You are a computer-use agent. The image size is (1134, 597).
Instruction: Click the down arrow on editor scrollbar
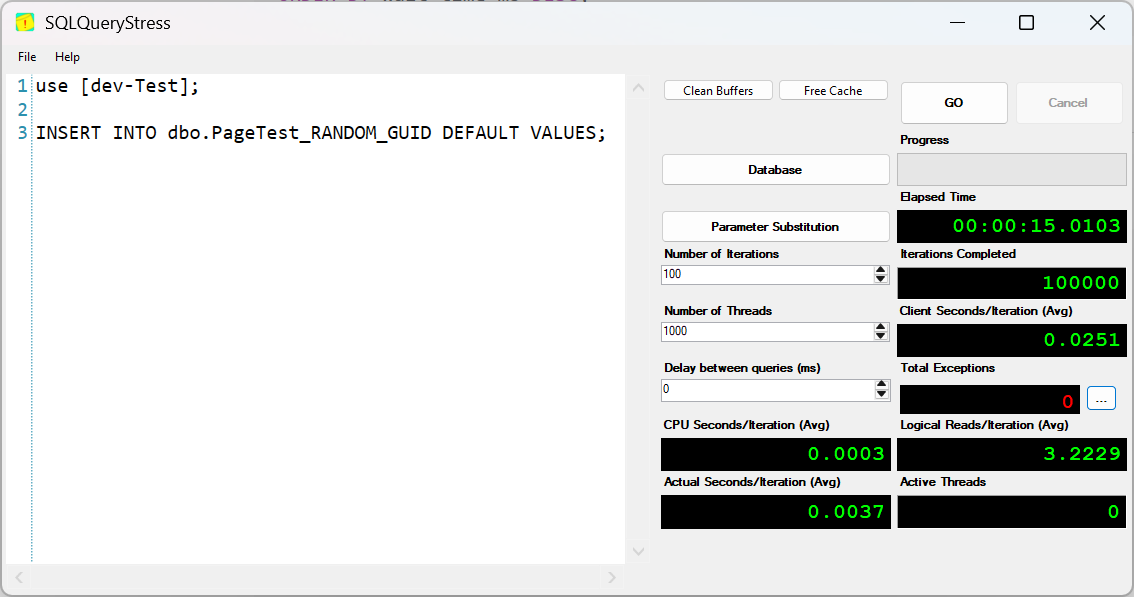[638, 551]
